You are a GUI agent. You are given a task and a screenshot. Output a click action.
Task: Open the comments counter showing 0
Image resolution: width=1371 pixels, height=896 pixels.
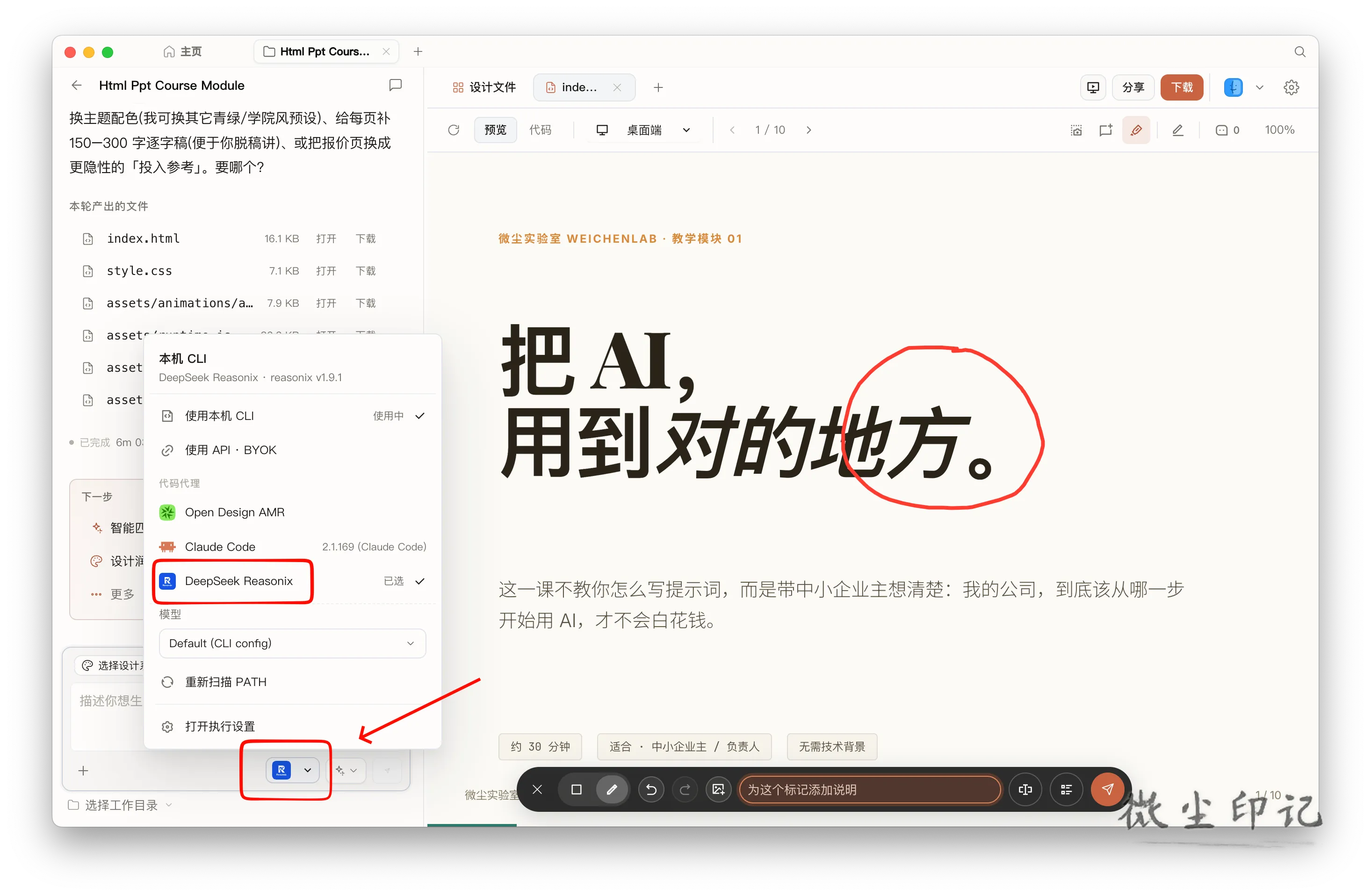pyautogui.click(x=1227, y=130)
